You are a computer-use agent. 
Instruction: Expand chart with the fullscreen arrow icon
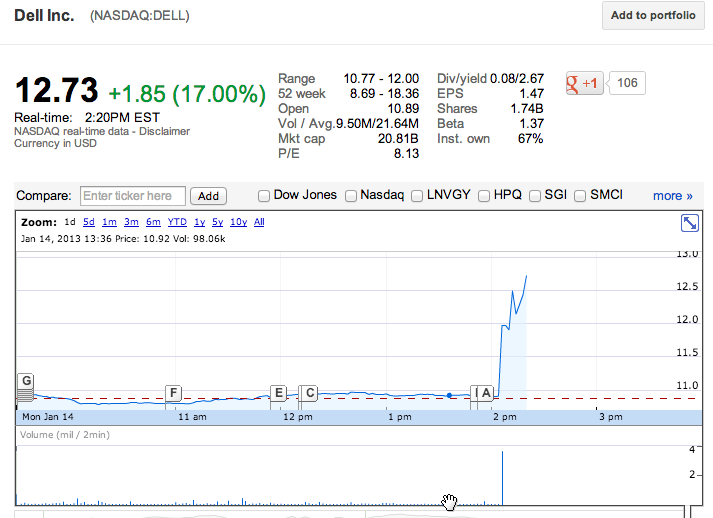point(689,223)
